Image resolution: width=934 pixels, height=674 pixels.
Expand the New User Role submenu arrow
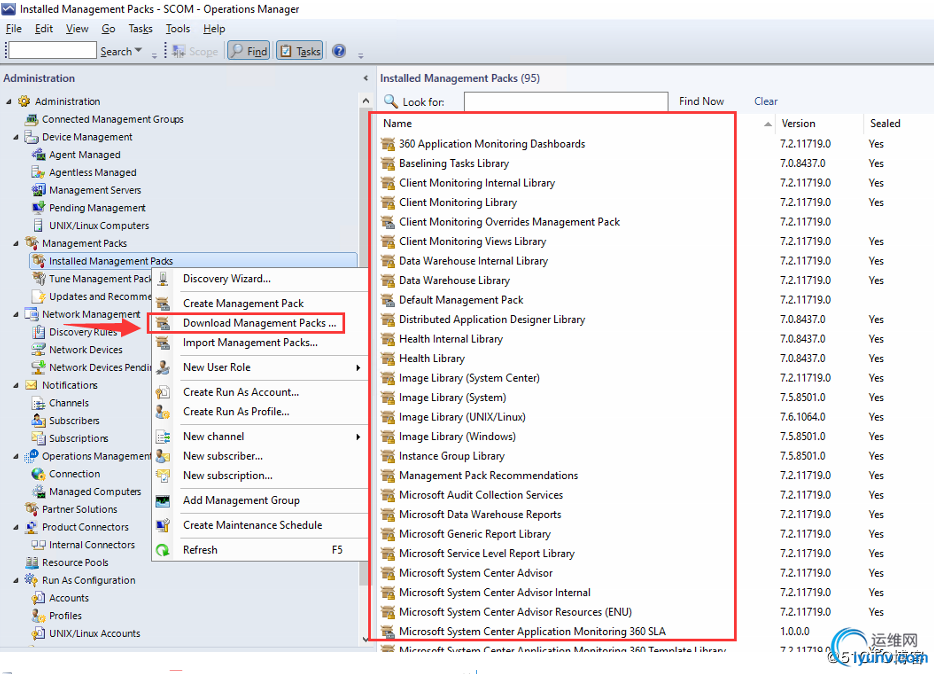358,368
